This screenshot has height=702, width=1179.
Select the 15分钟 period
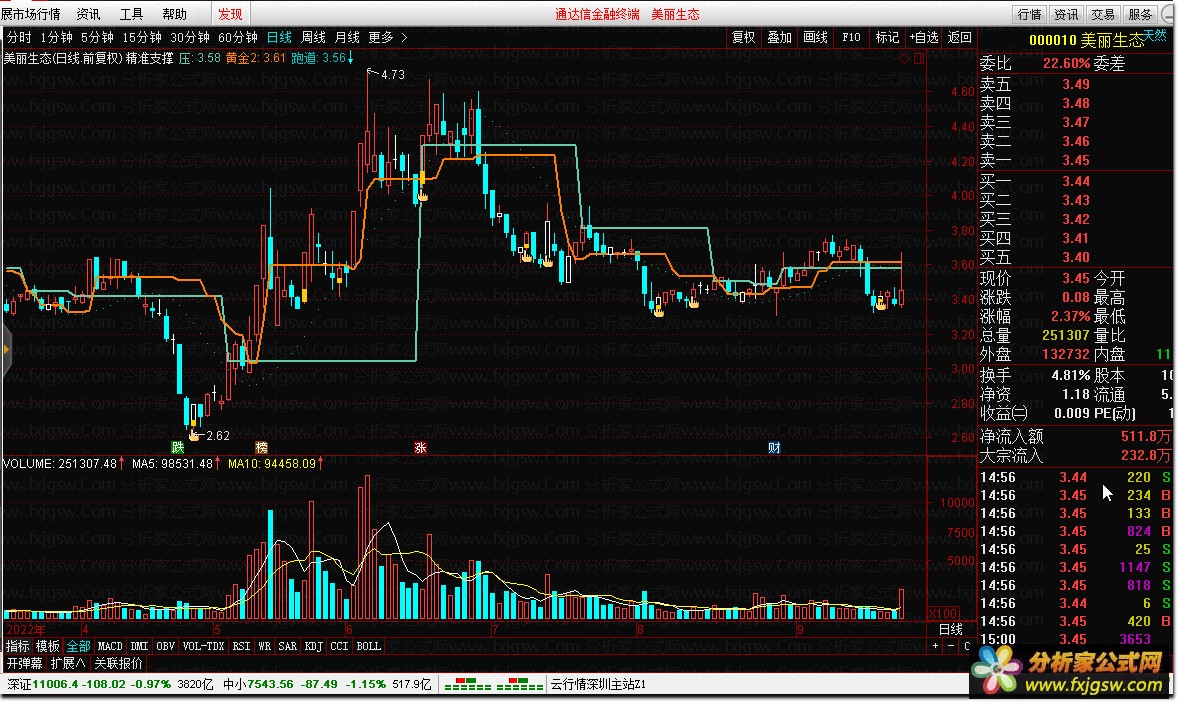point(142,37)
